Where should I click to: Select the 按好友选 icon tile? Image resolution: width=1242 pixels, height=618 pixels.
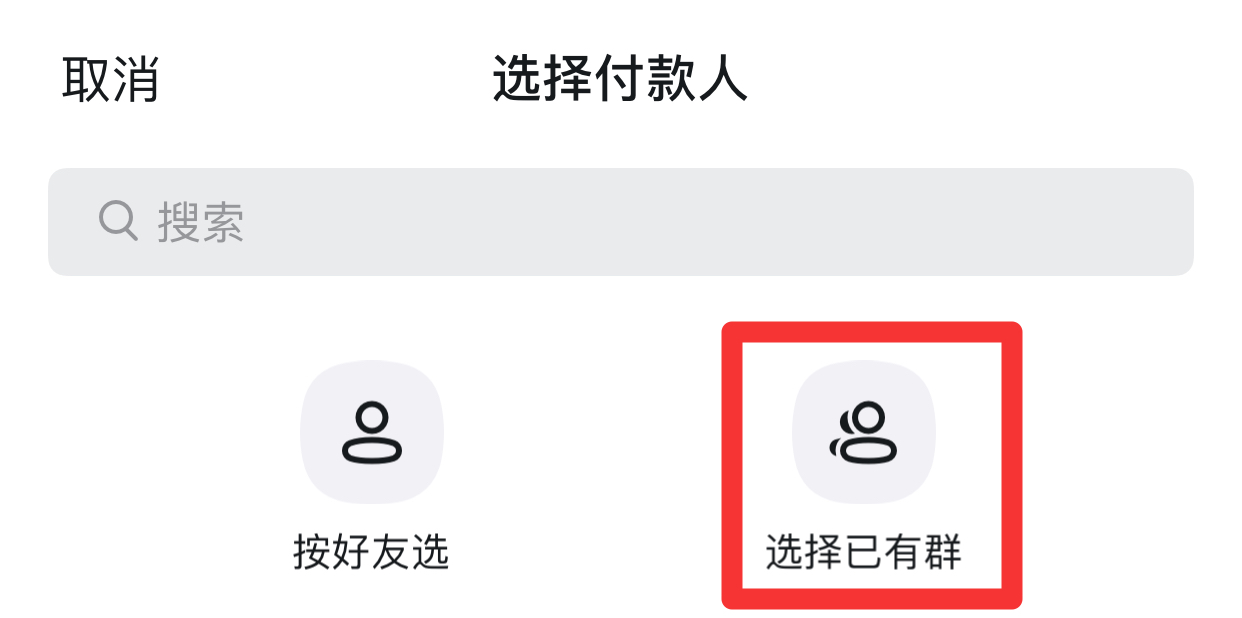pyautogui.click(x=371, y=432)
